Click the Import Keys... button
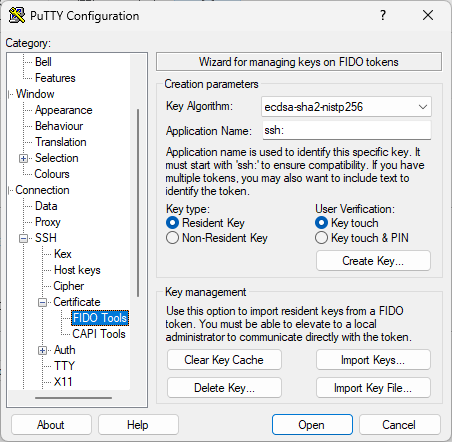Viewport: 452px width, 442px height. pyautogui.click(x=373, y=360)
